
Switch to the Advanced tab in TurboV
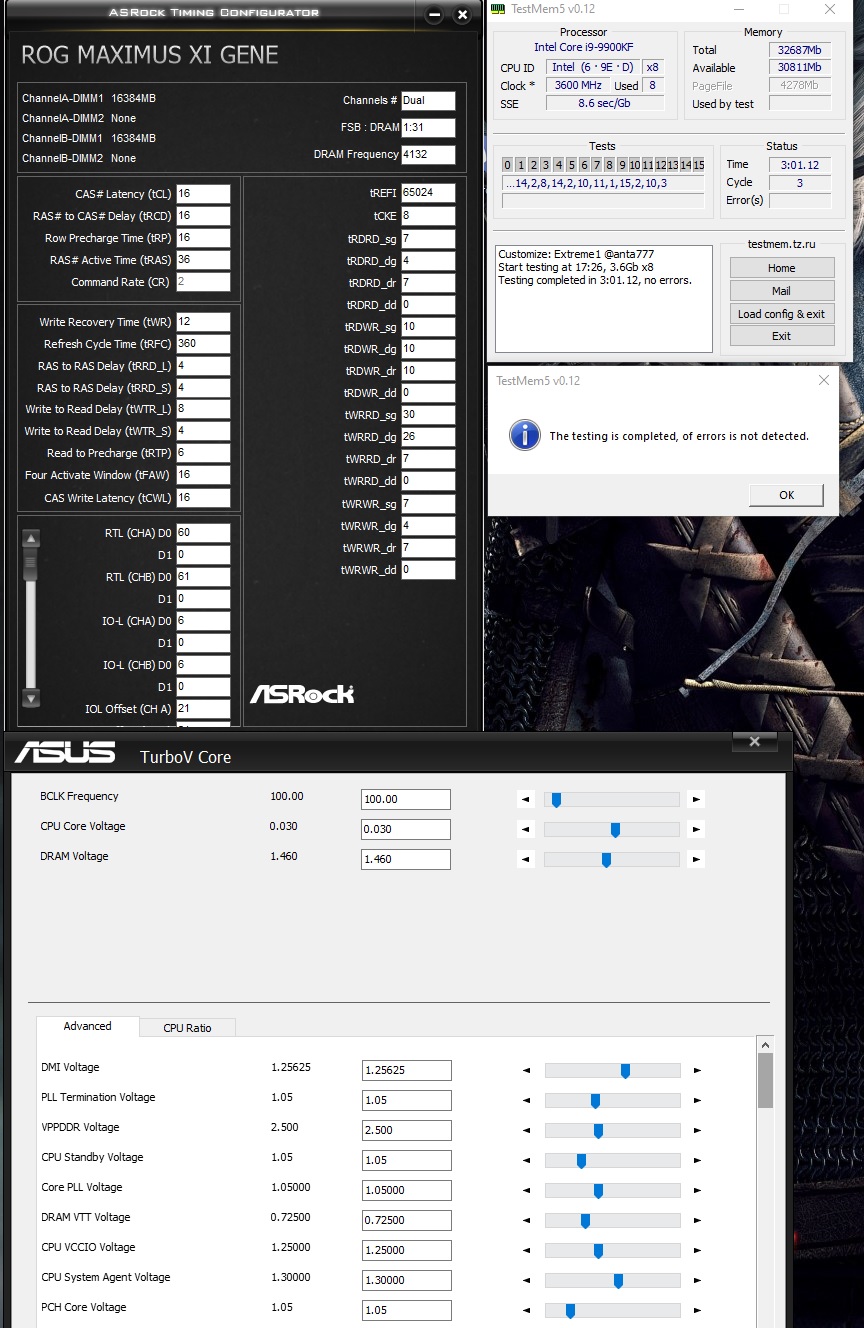(x=88, y=1026)
